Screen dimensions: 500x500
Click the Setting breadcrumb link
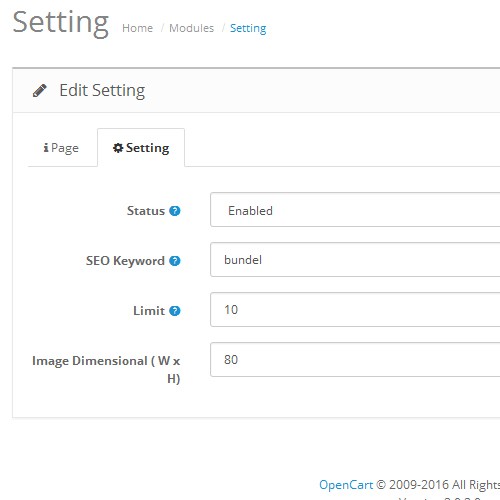click(x=248, y=28)
